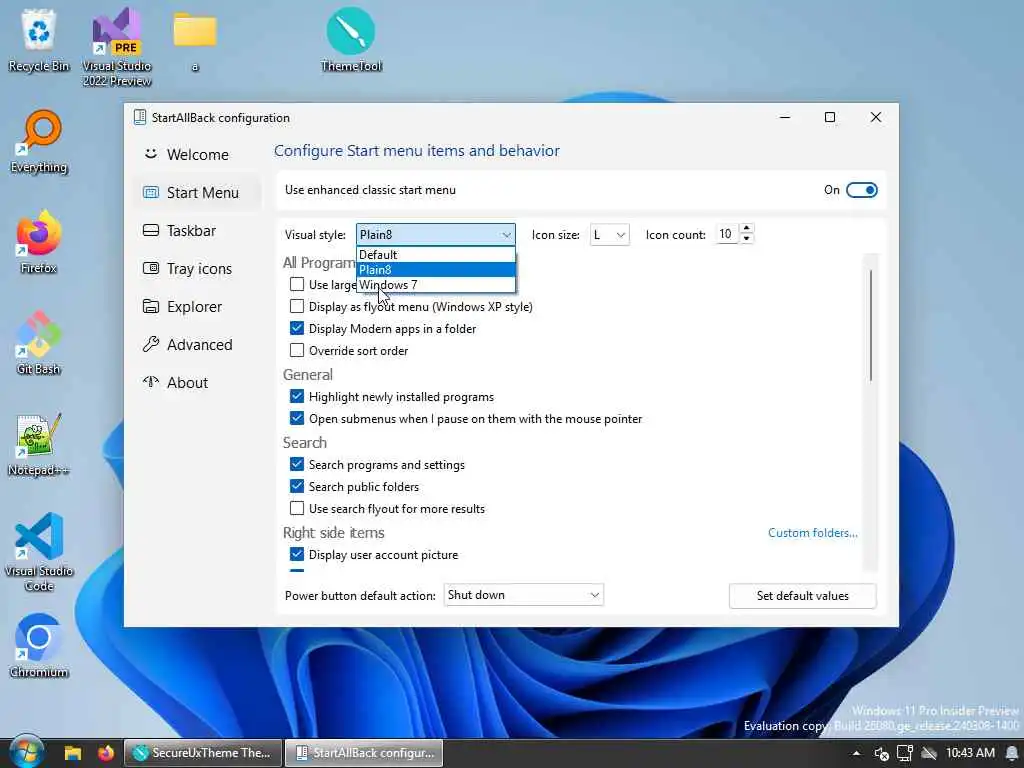The width and height of the screenshot is (1024, 768).
Task: Open the Tray icons section
Action: (197, 268)
